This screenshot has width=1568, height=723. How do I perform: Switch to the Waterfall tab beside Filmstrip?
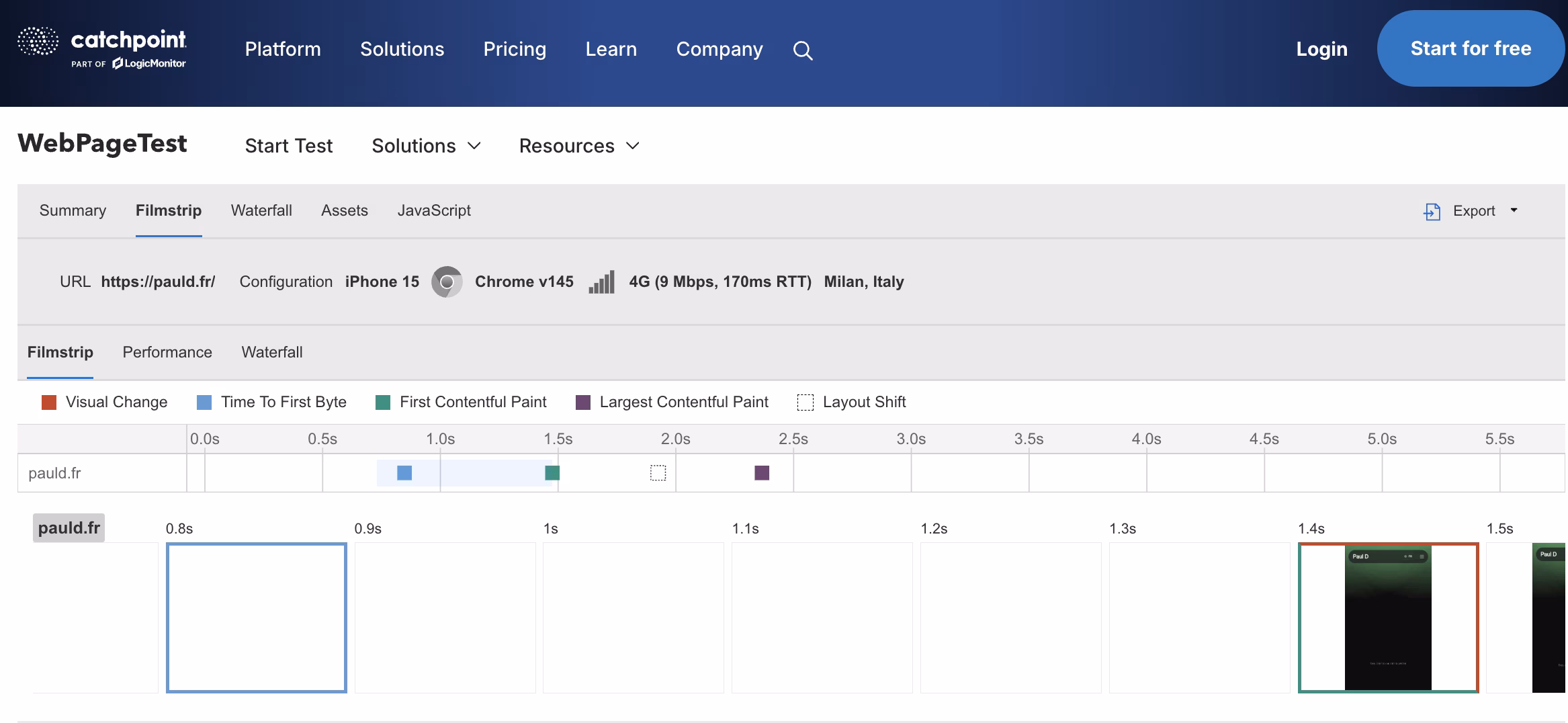[x=261, y=210]
